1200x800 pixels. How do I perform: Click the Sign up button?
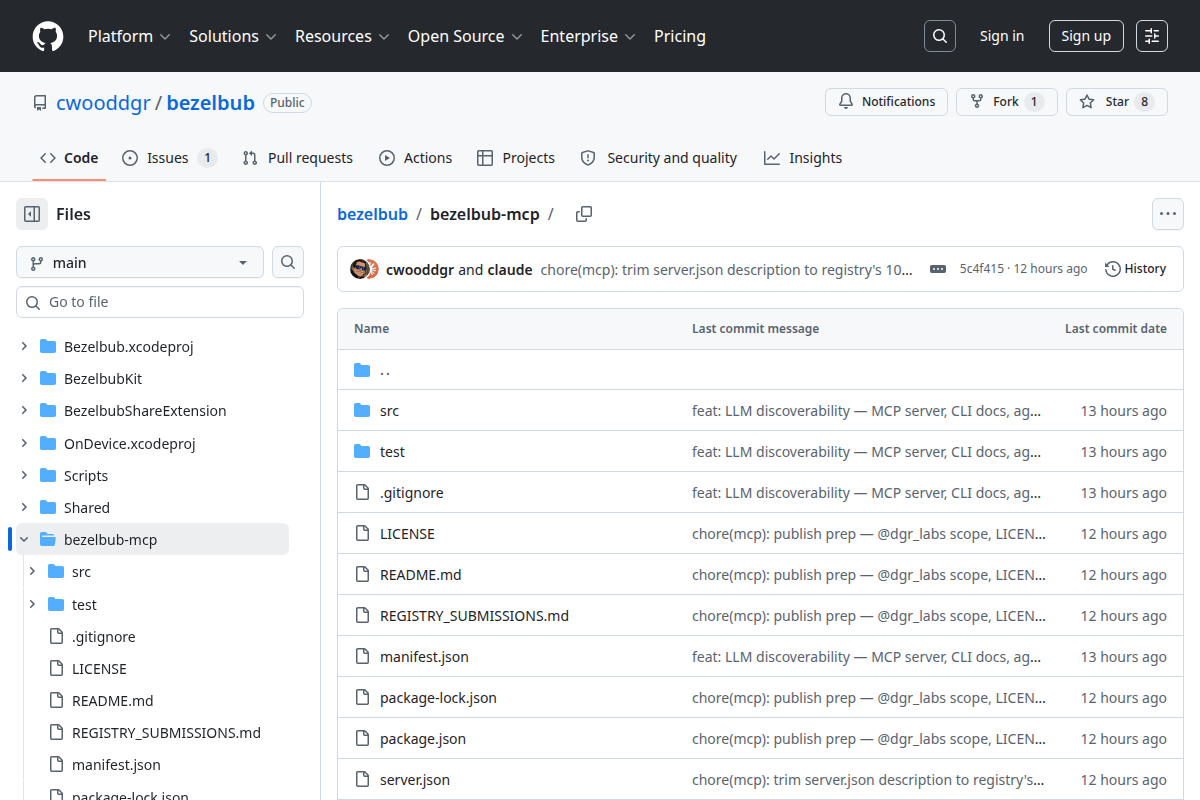point(1086,36)
